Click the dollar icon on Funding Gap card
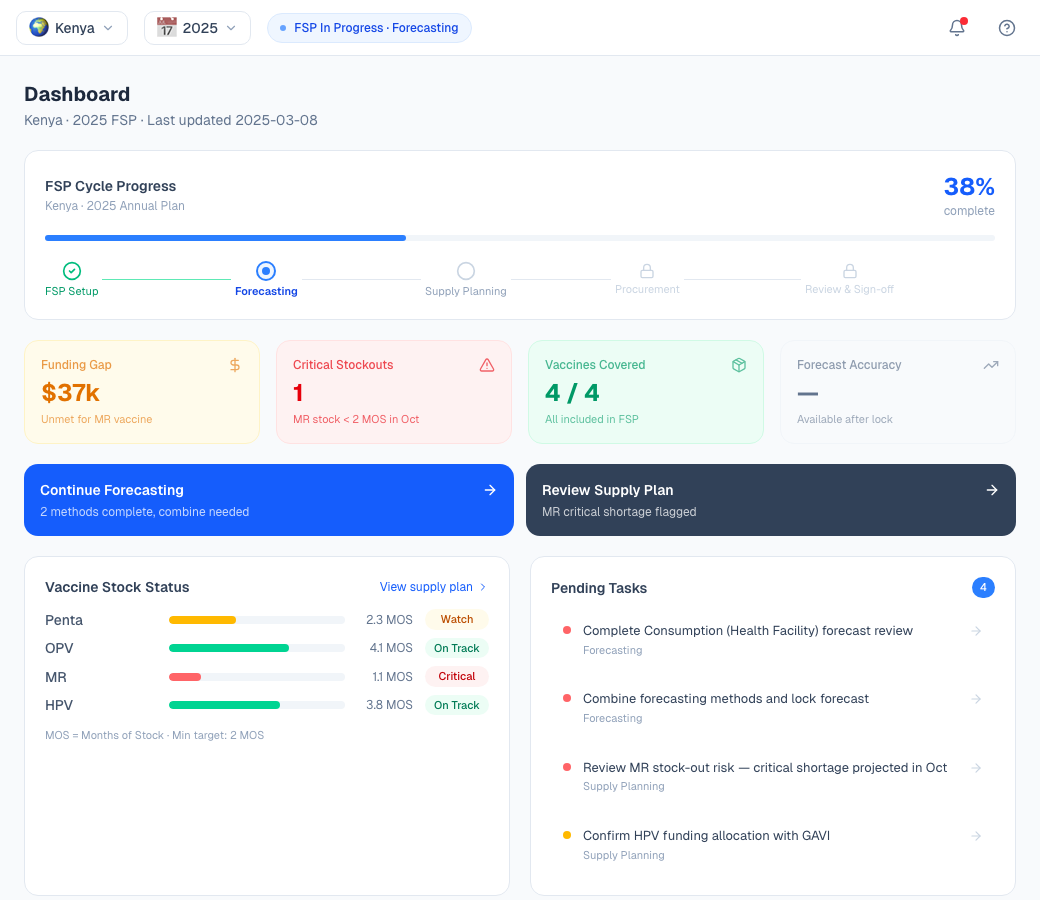 pyautogui.click(x=235, y=365)
